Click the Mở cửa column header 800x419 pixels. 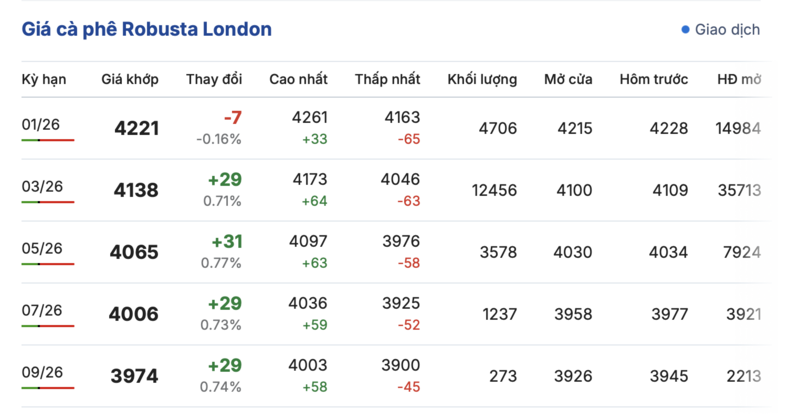(x=568, y=79)
